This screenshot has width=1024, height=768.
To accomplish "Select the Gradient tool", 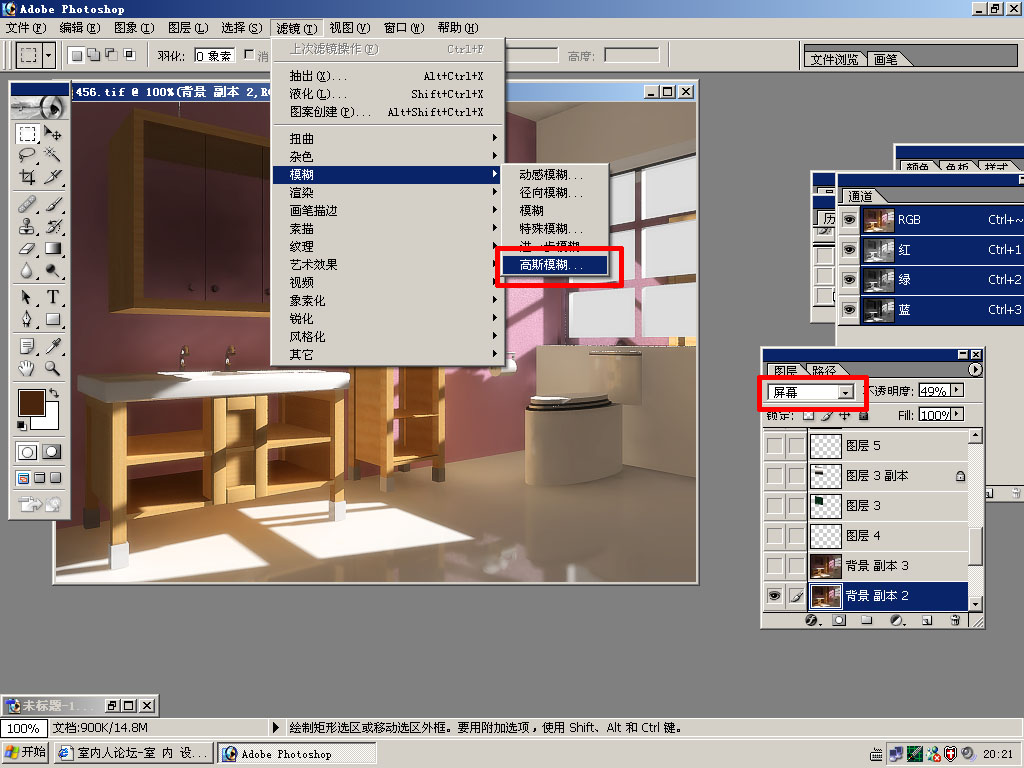I will click(x=53, y=249).
